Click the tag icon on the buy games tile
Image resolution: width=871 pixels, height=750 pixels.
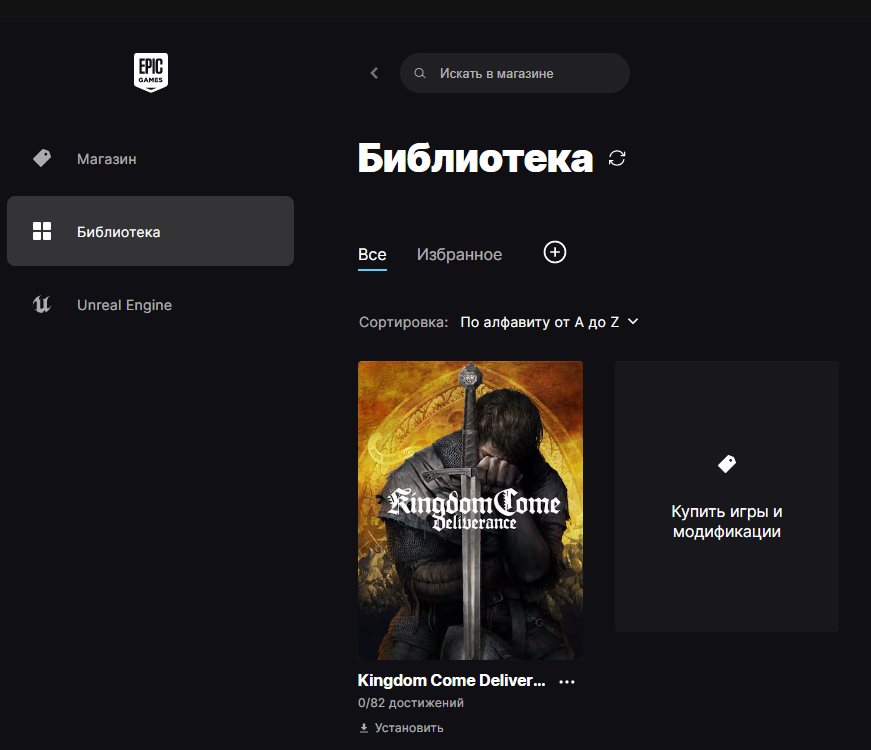tap(727, 464)
